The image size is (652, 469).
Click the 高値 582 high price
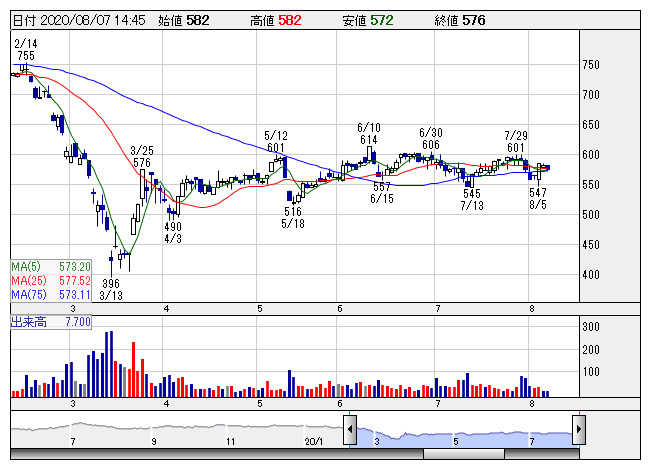pyautogui.click(x=275, y=20)
